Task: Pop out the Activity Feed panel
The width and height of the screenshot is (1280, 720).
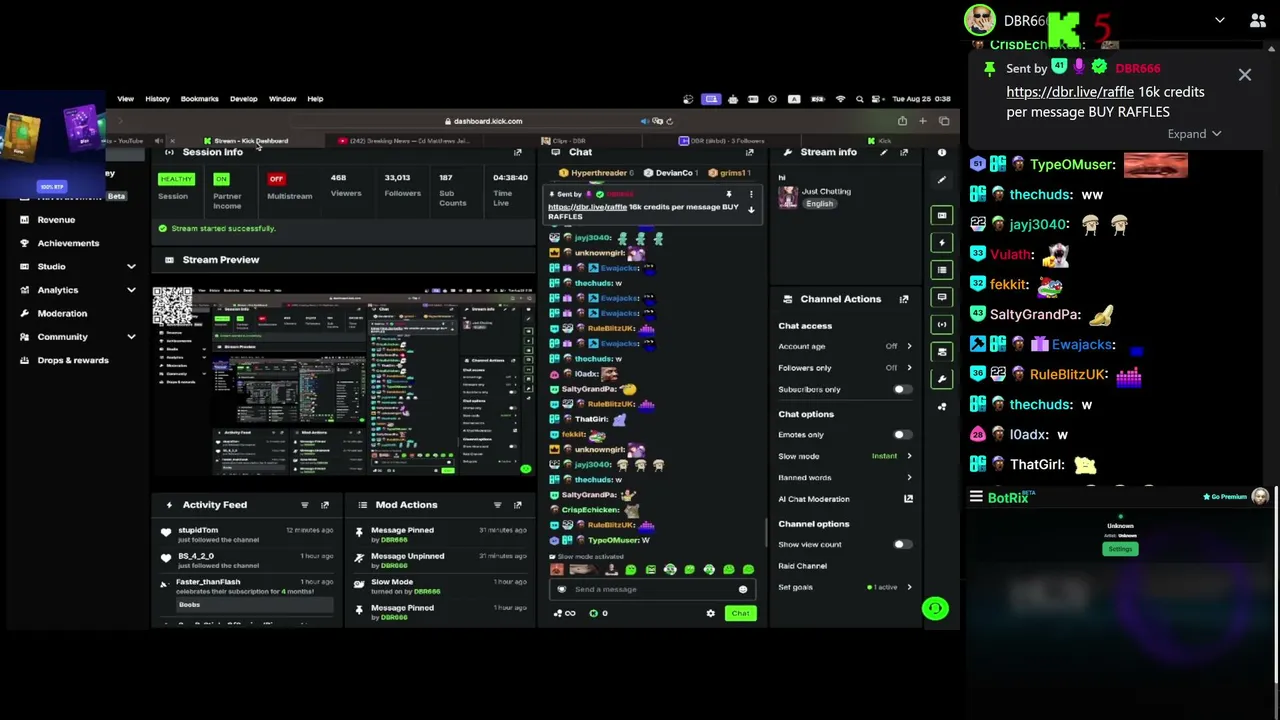Action: coord(324,505)
